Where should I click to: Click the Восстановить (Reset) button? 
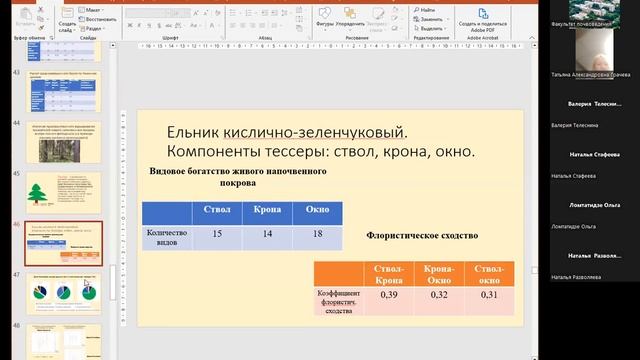coord(98,19)
